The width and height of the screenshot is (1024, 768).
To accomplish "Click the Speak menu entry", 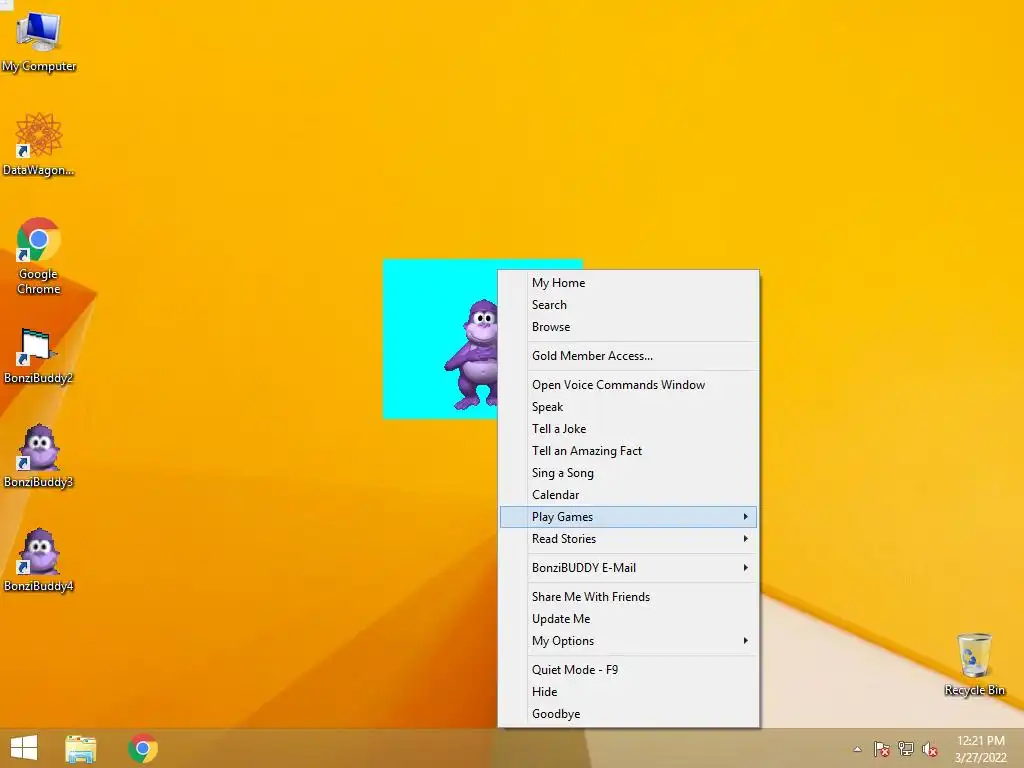I will [628, 407].
